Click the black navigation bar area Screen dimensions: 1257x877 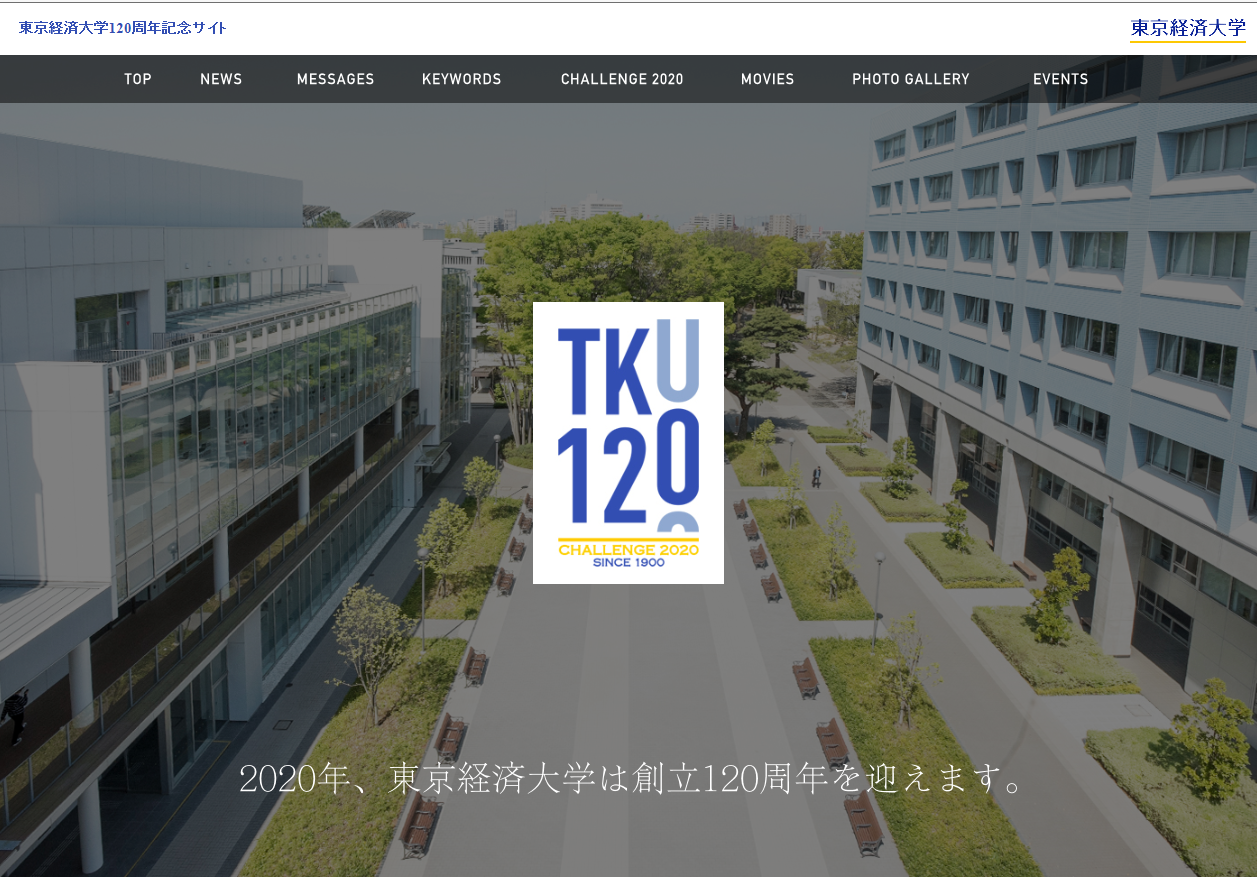pyautogui.click(x=50, y=79)
